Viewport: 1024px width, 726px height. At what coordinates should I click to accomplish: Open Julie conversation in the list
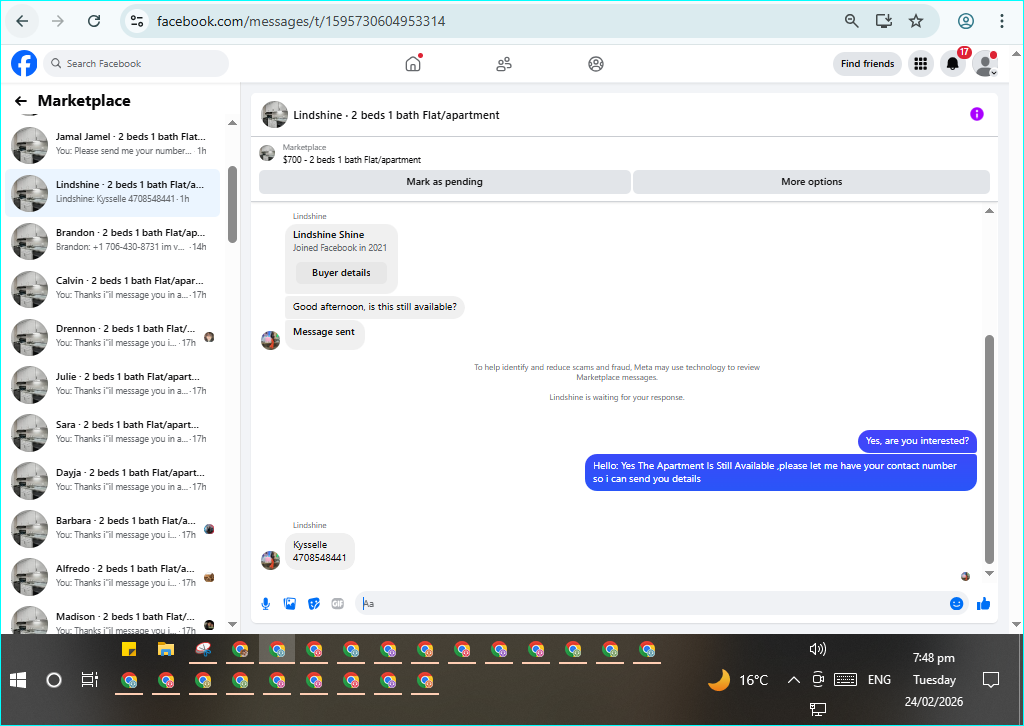coord(112,384)
